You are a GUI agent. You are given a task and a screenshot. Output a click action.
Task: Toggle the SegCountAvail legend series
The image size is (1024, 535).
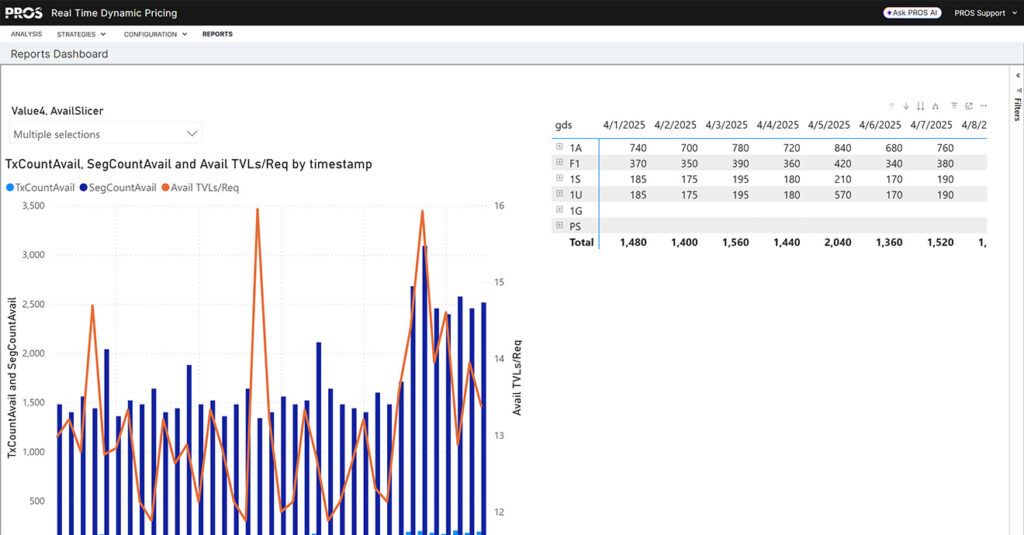(116, 187)
